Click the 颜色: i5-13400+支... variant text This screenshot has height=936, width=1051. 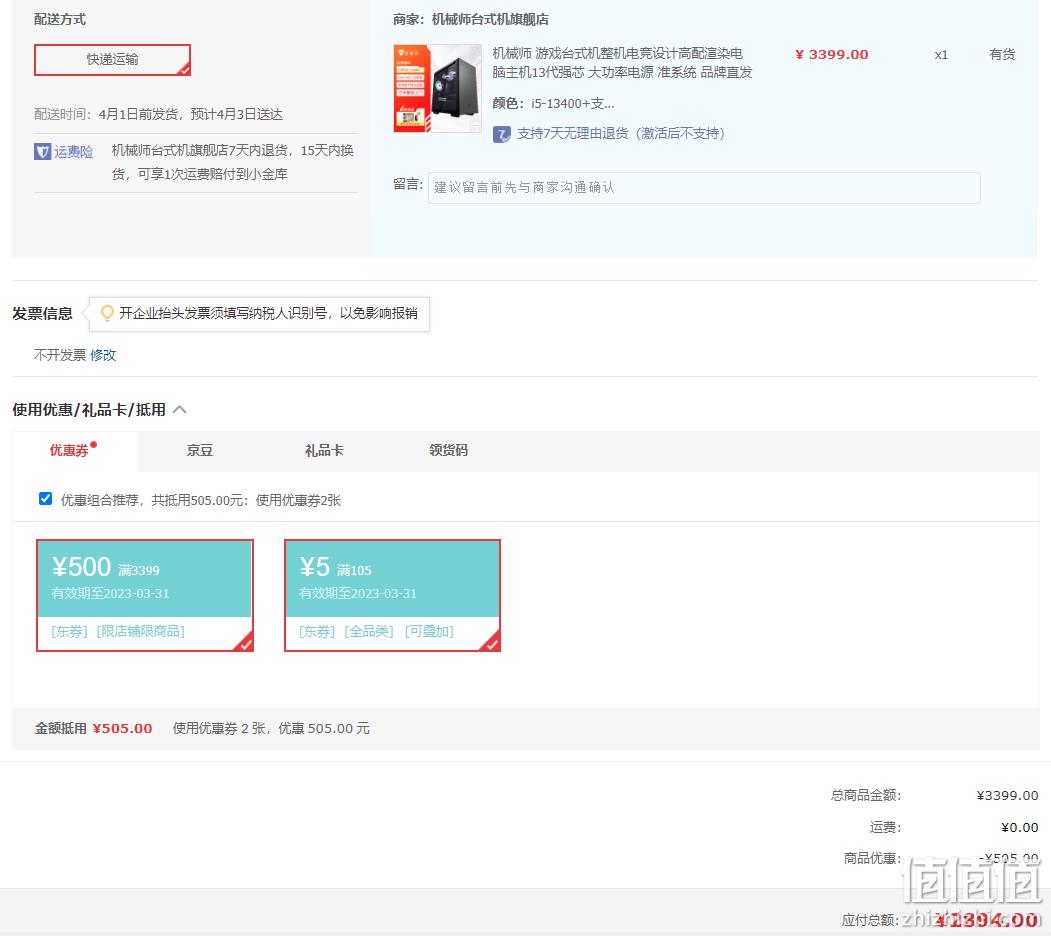pyautogui.click(x=553, y=103)
